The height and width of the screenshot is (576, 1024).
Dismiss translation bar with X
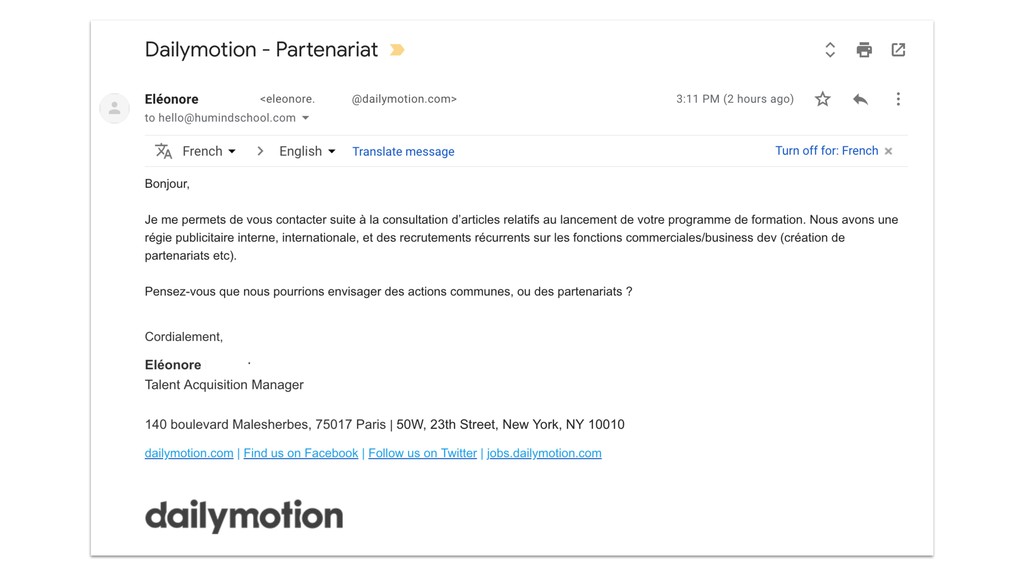888,151
